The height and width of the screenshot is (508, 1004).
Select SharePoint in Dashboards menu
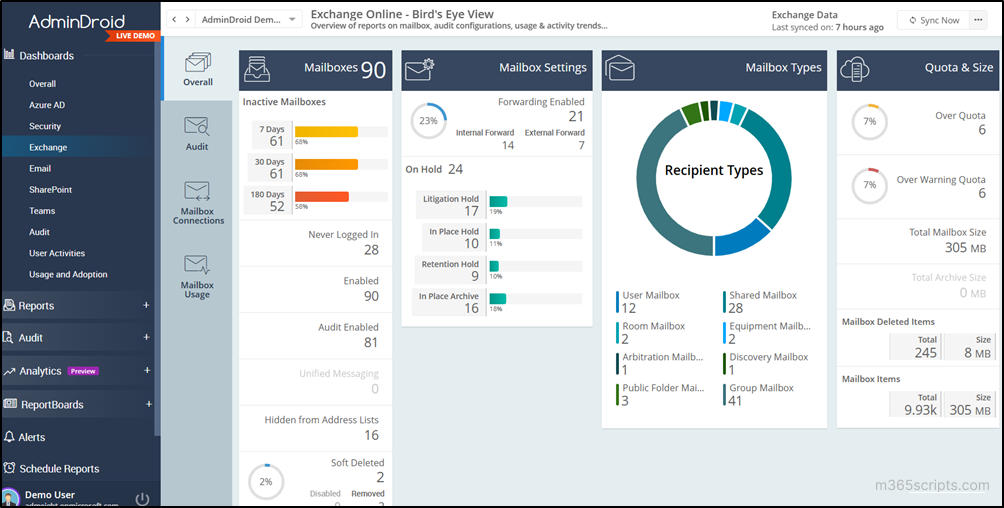(50, 190)
